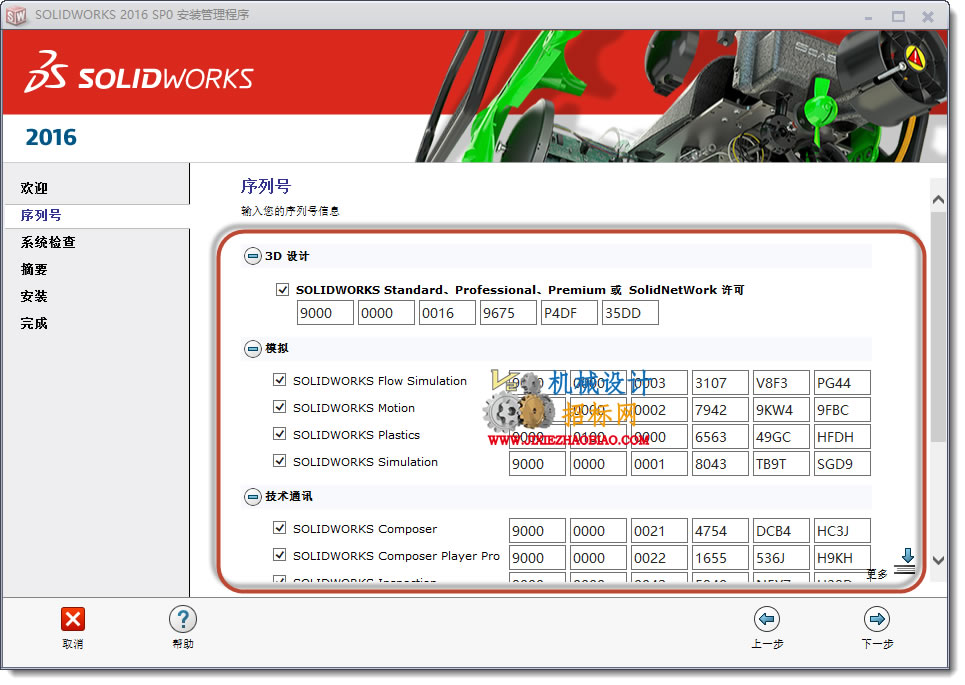Click the scrollbar down arrow
The width and height of the screenshot is (965, 685).
point(939,560)
